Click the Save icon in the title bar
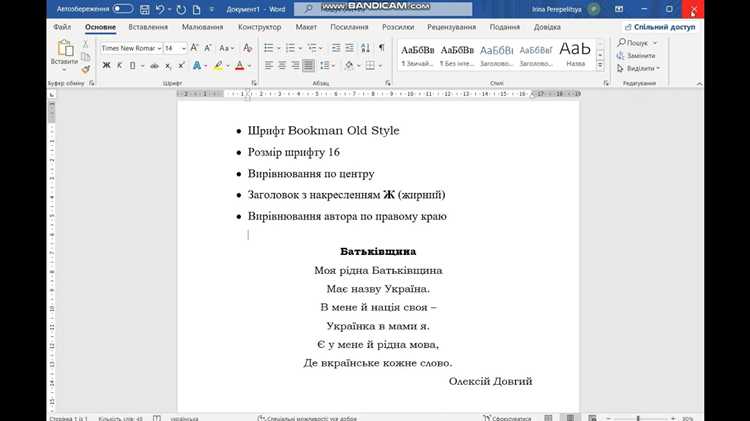Viewport: 750px width, 421px height. [144, 9]
